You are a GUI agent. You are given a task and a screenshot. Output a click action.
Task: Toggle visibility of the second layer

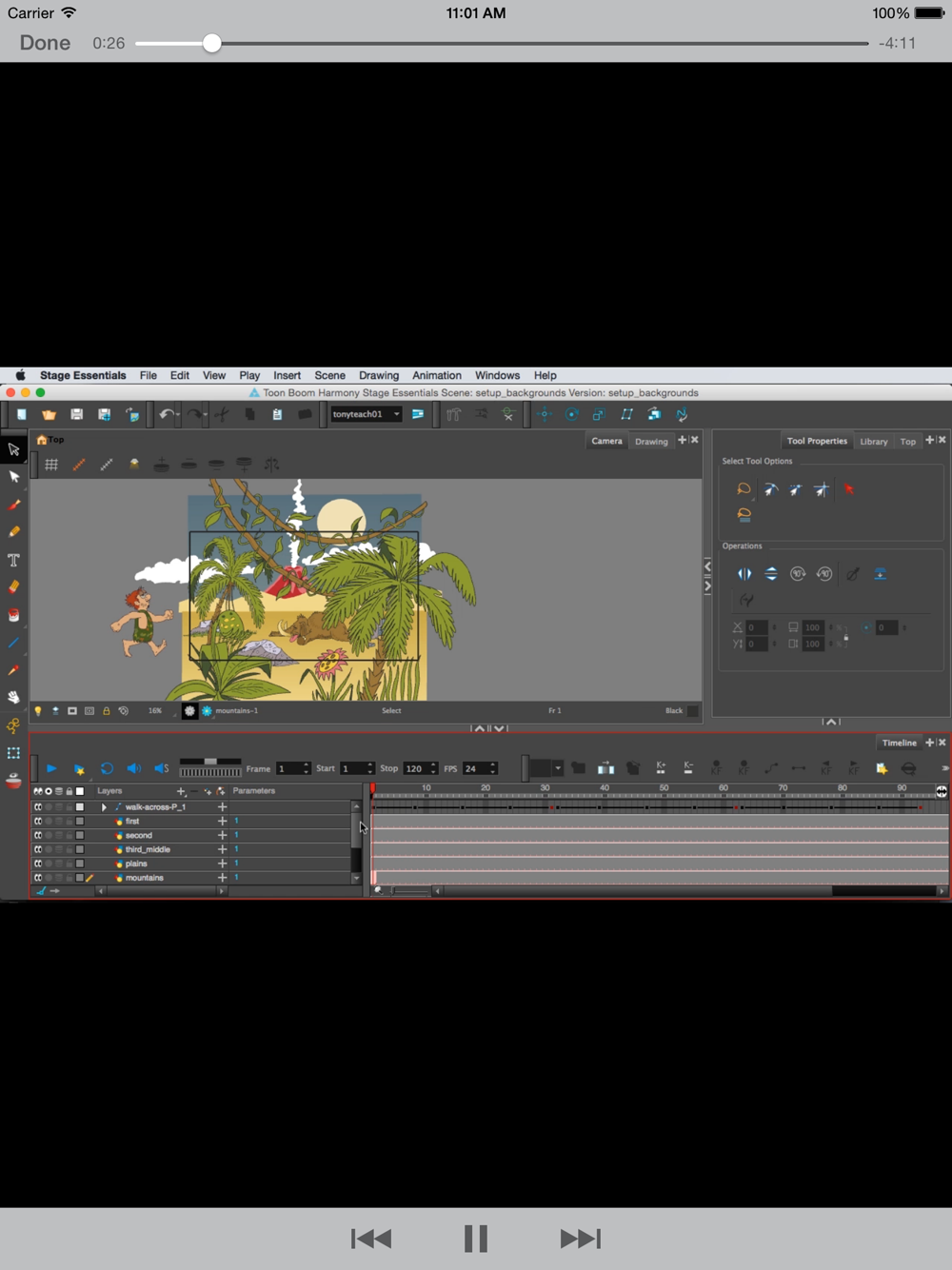coord(38,835)
